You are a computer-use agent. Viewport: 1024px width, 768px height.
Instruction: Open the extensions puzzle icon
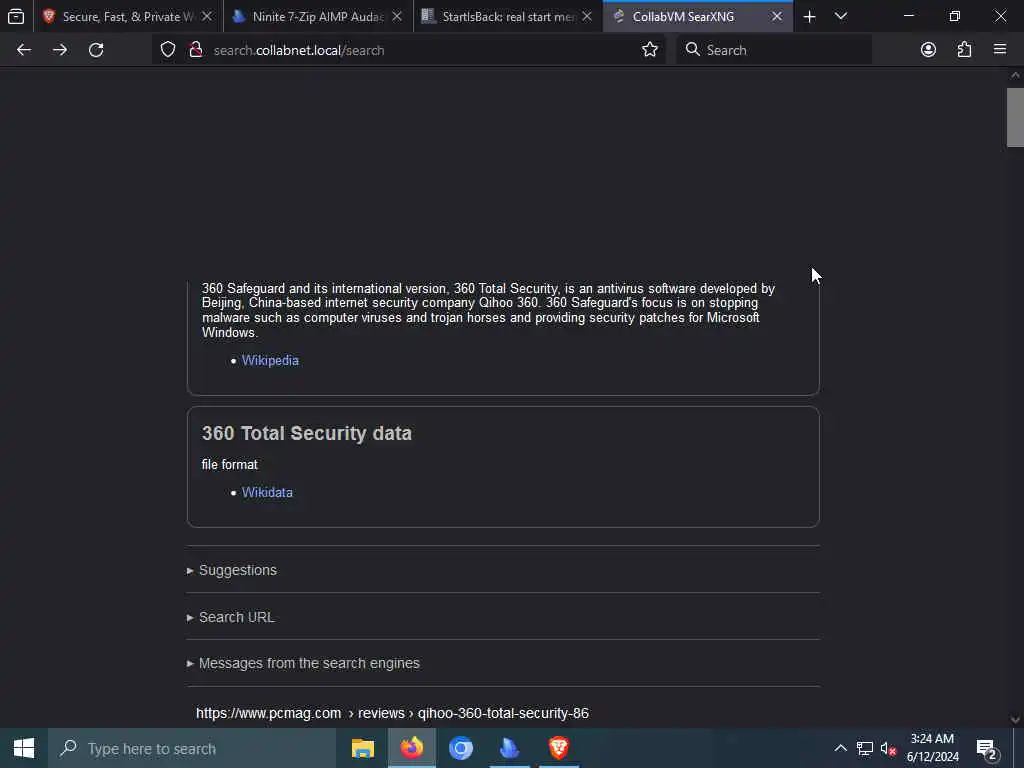click(x=964, y=50)
